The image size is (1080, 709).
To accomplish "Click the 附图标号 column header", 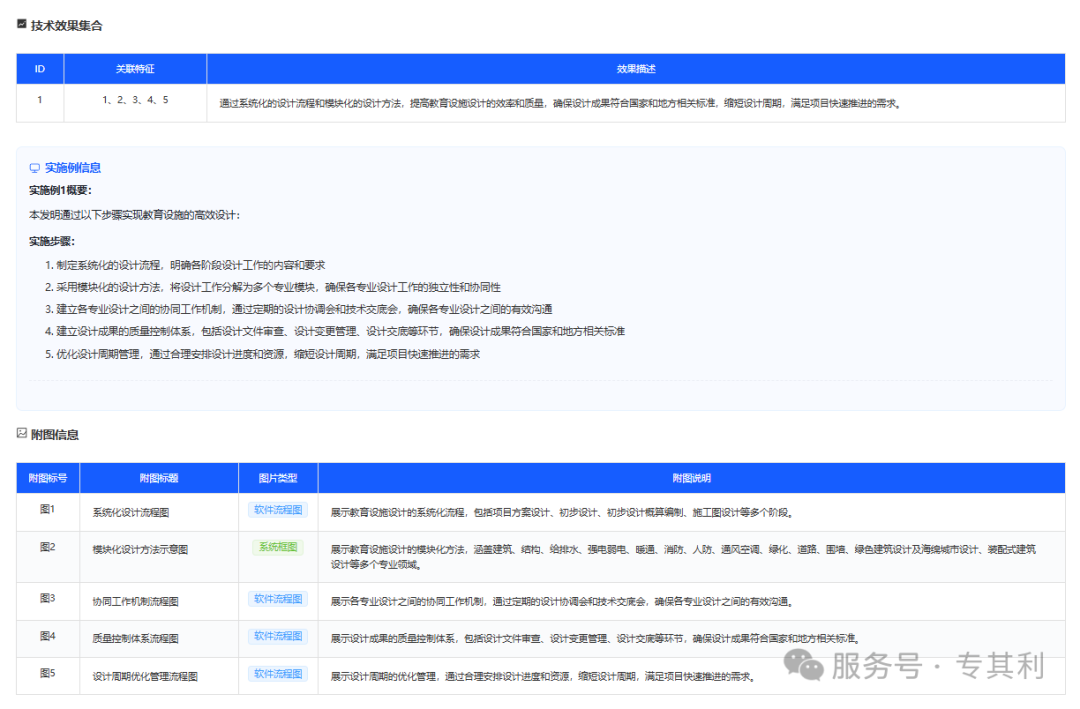I will point(48,478).
